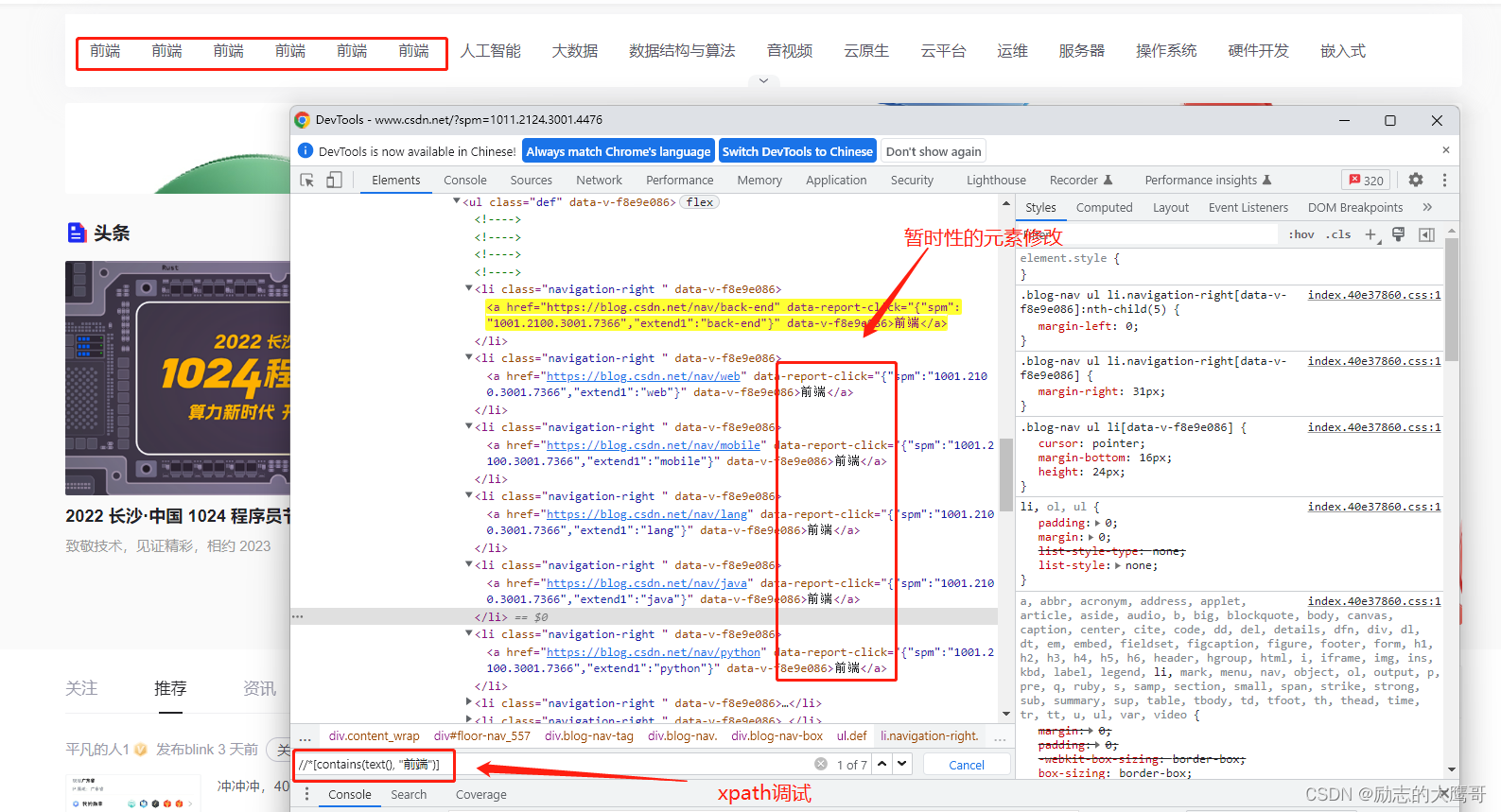Switch to the Layout sidebar tab
Image resolution: width=1501 pixels, height=812 pixels.
coord(1171,207)
